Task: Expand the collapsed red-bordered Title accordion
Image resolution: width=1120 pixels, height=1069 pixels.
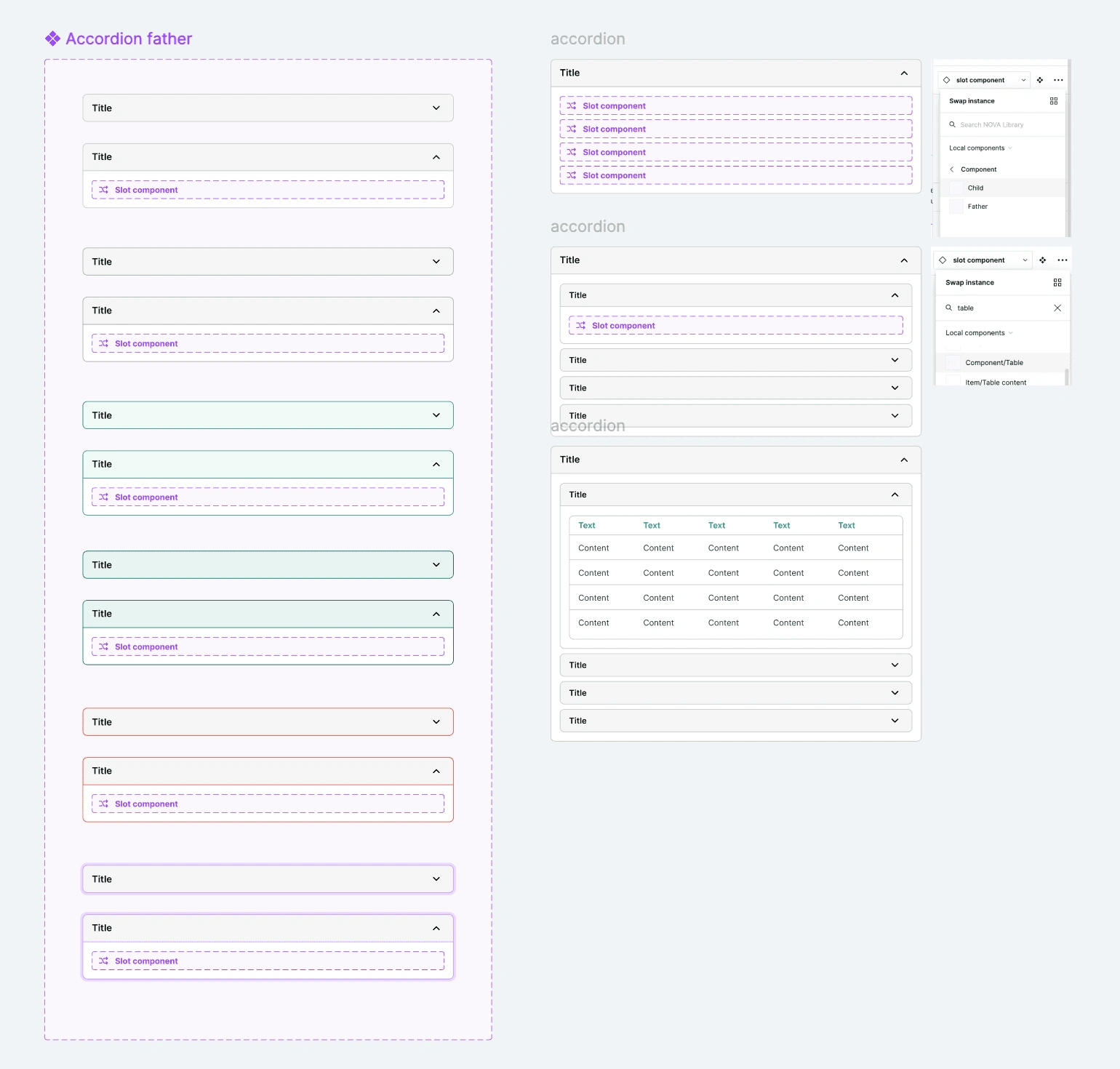Action: [436, 722]
